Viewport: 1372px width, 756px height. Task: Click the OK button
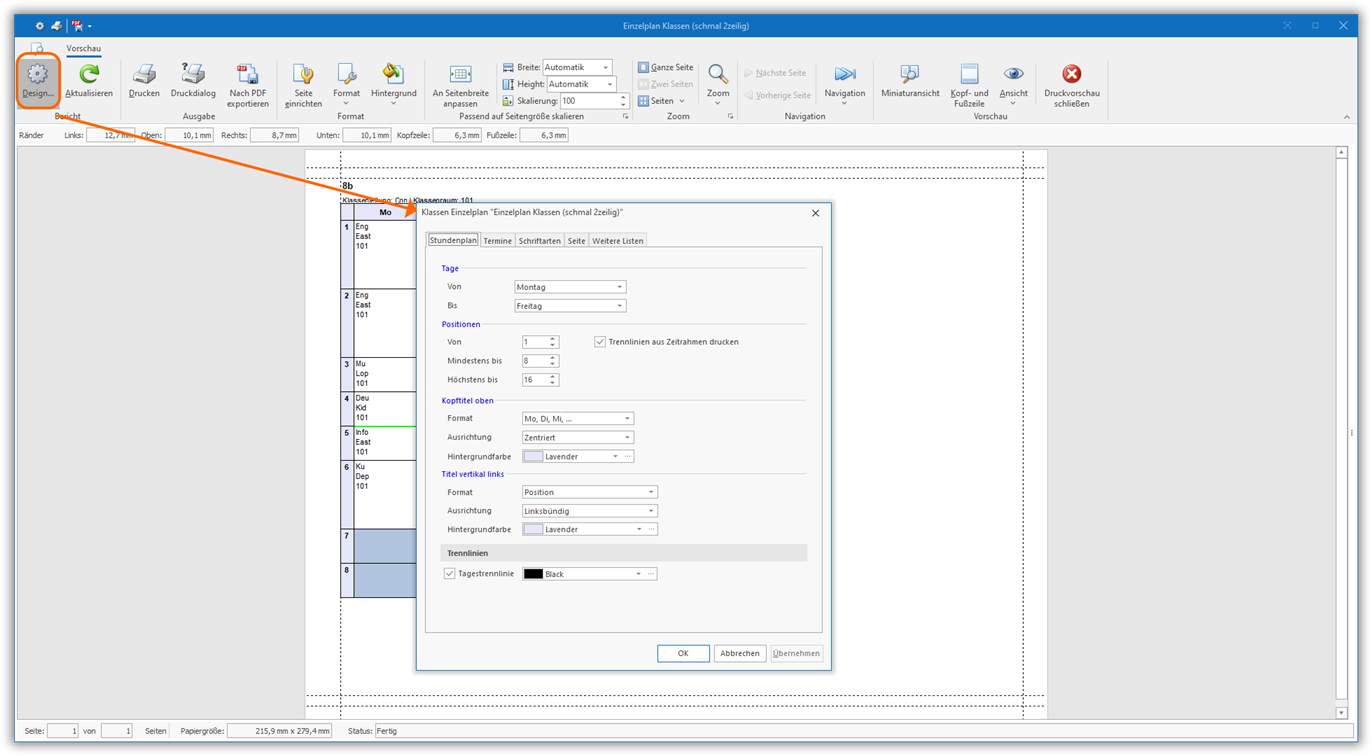point(683,653)
